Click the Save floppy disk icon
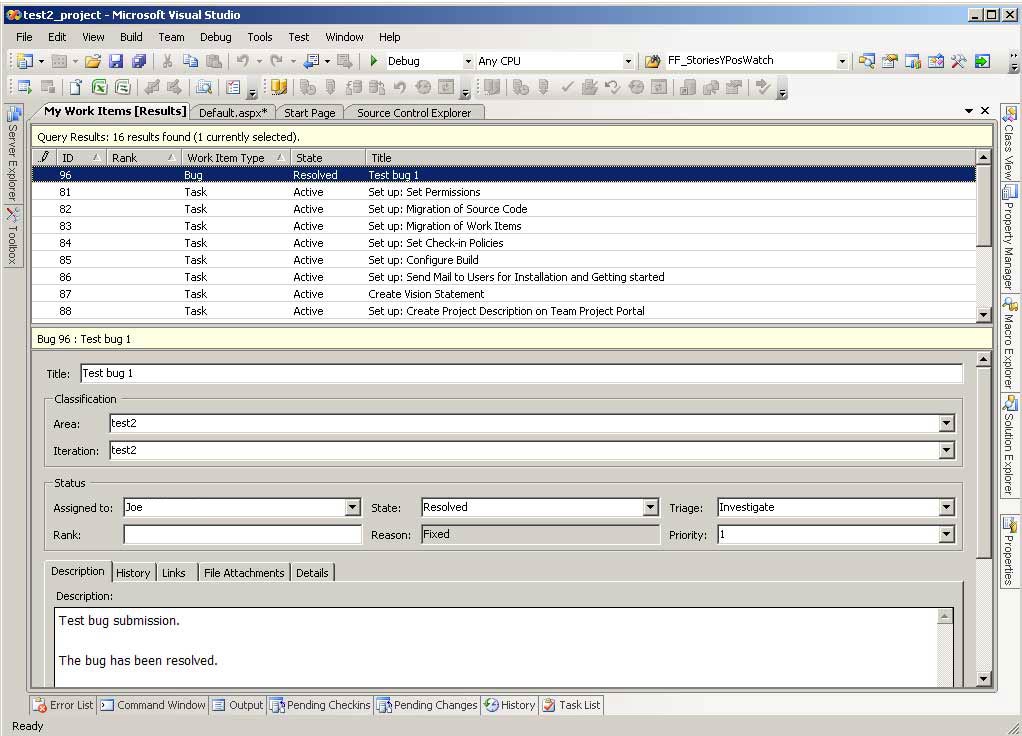Screen dimensions: 1022x736 (116, 61)
